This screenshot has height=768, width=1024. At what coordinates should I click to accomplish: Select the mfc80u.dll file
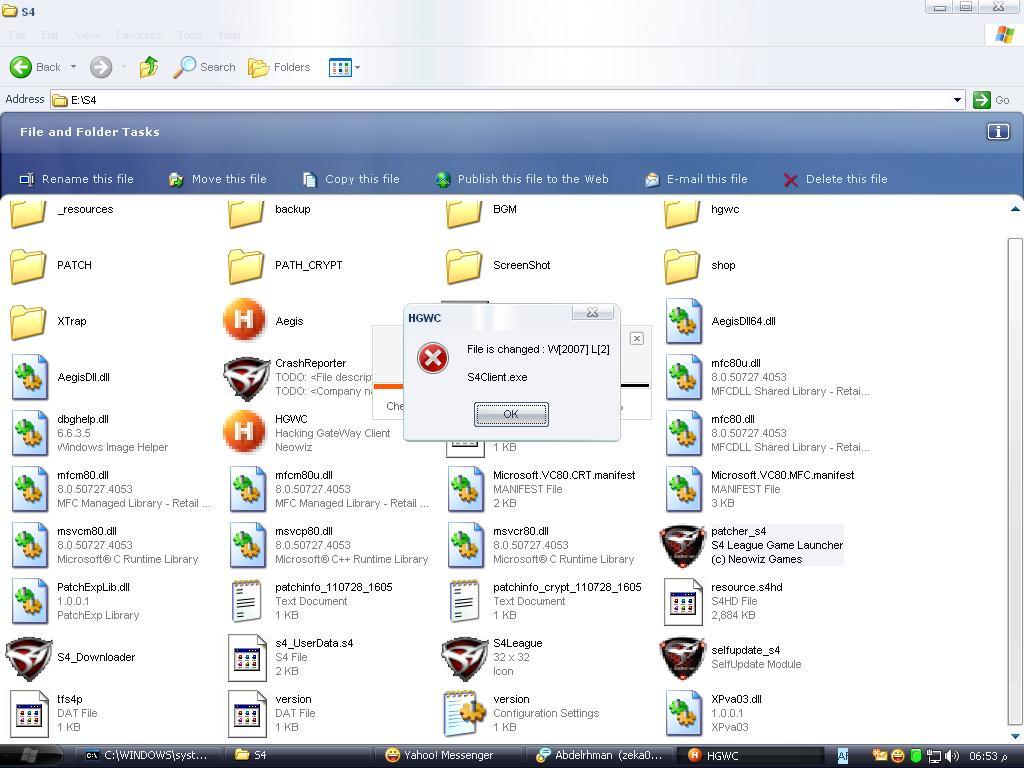767,377
